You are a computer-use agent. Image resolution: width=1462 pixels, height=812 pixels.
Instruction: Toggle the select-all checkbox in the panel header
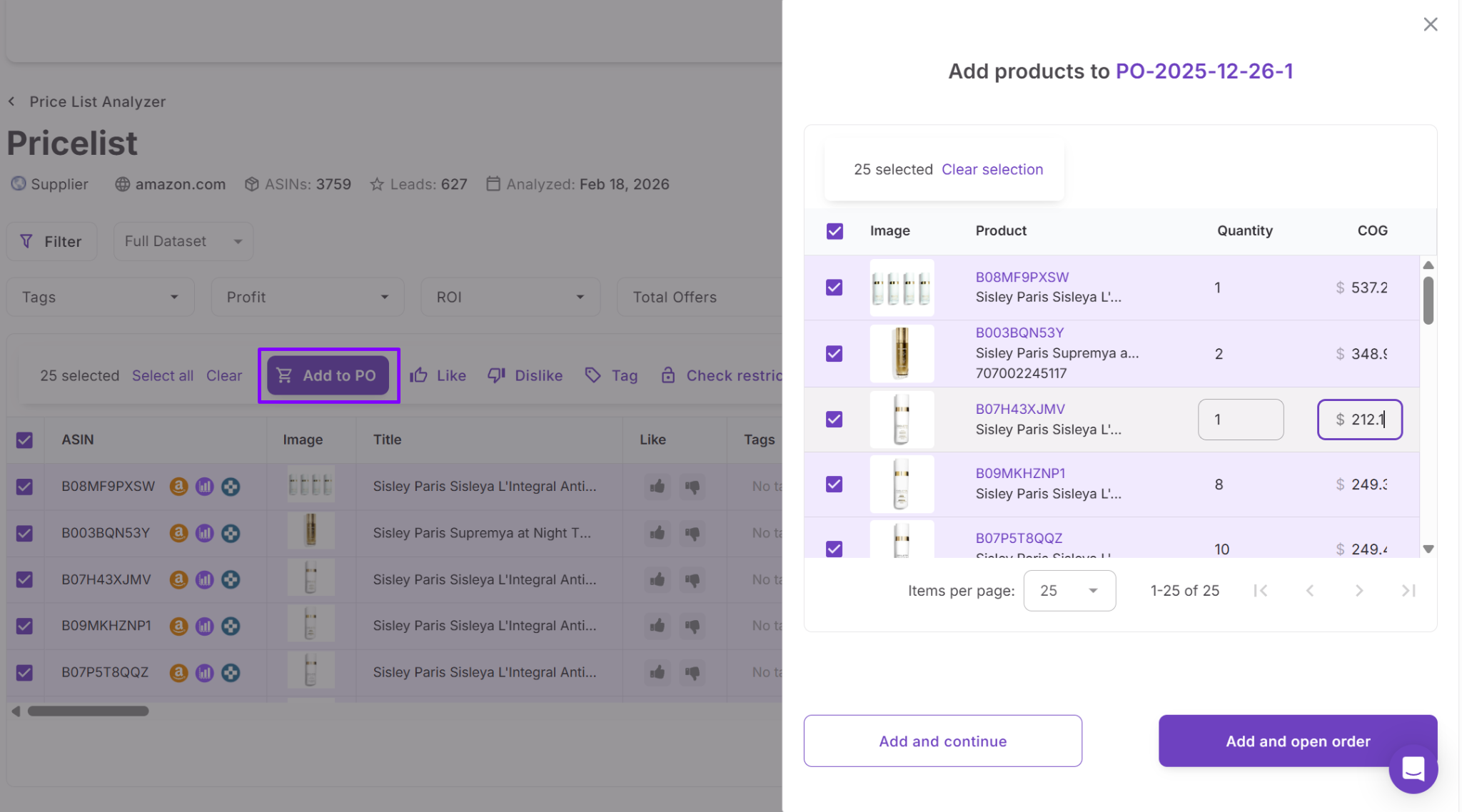833,231
